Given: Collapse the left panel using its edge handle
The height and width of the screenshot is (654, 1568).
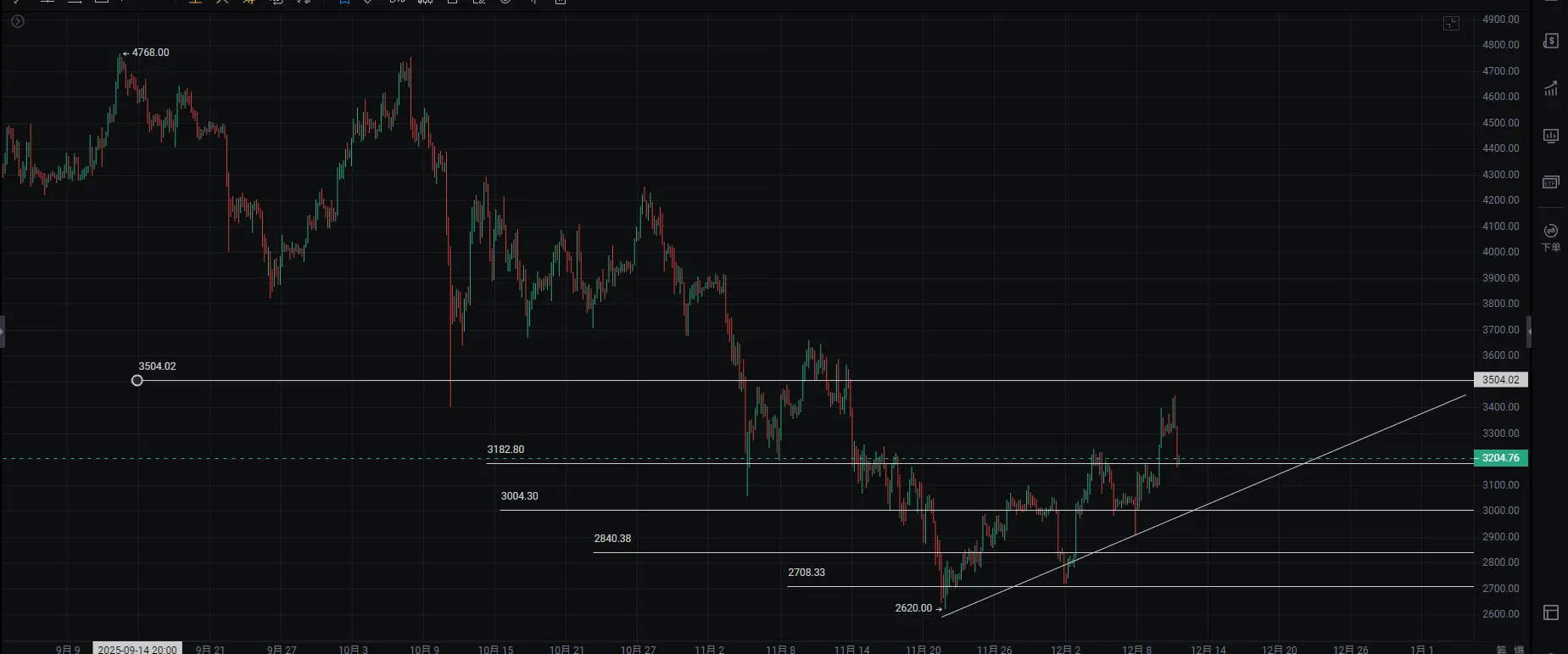Looking at the screenshot, I should pyautogui.click(x=3, y=332).
